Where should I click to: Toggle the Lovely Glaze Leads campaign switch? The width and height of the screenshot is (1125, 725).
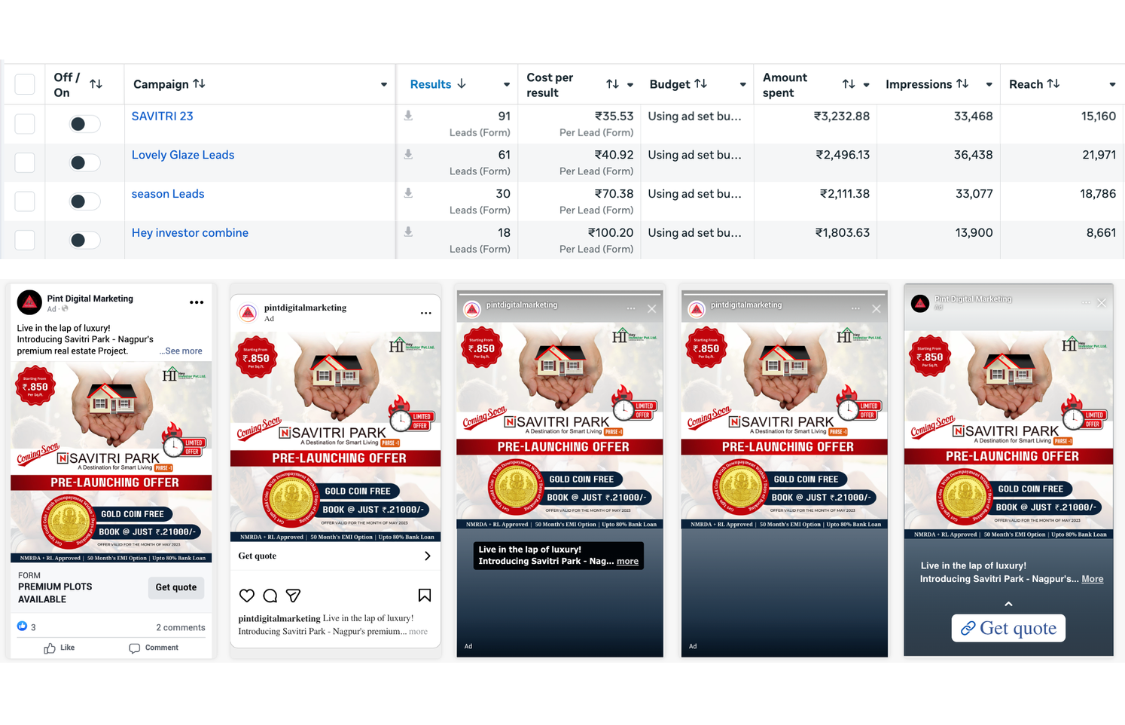point(85,163)
